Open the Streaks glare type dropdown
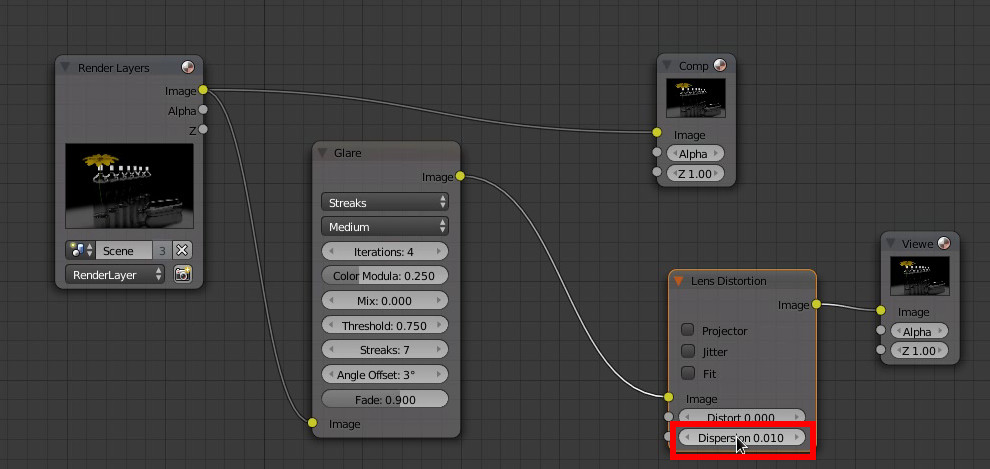This screenshot has height=469, width=990. [384, 202]
